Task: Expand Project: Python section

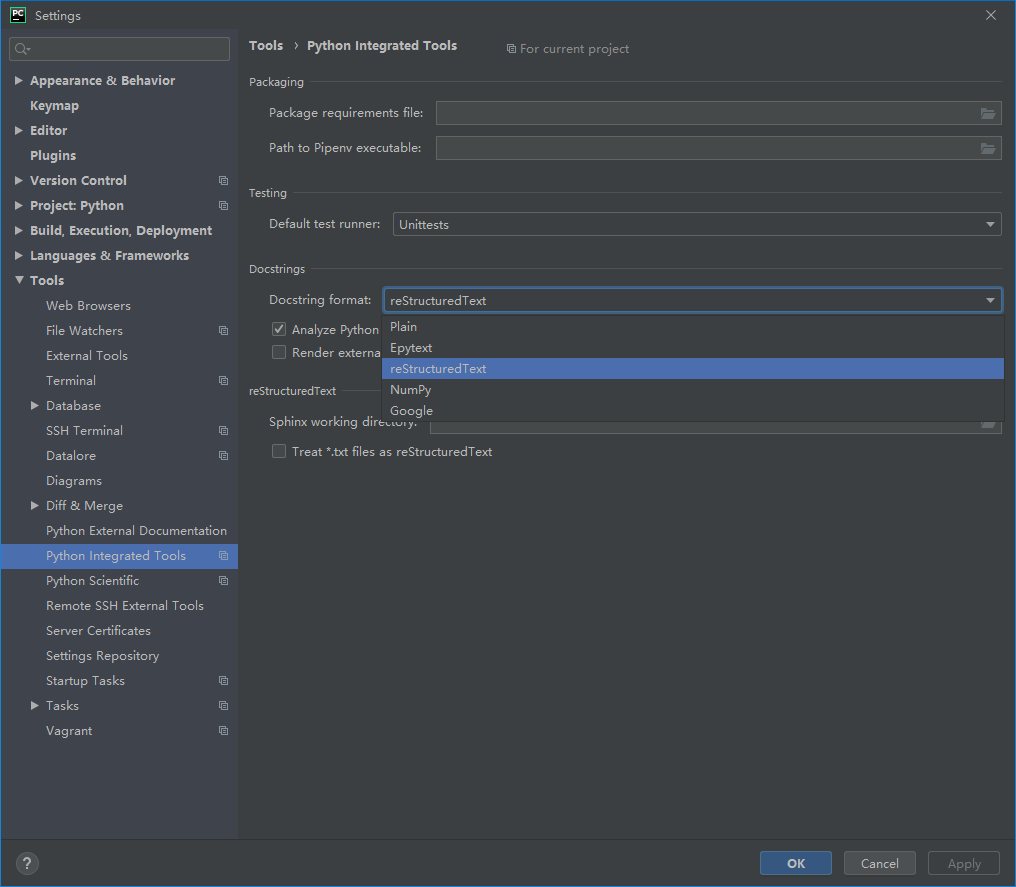Action: 19,205
